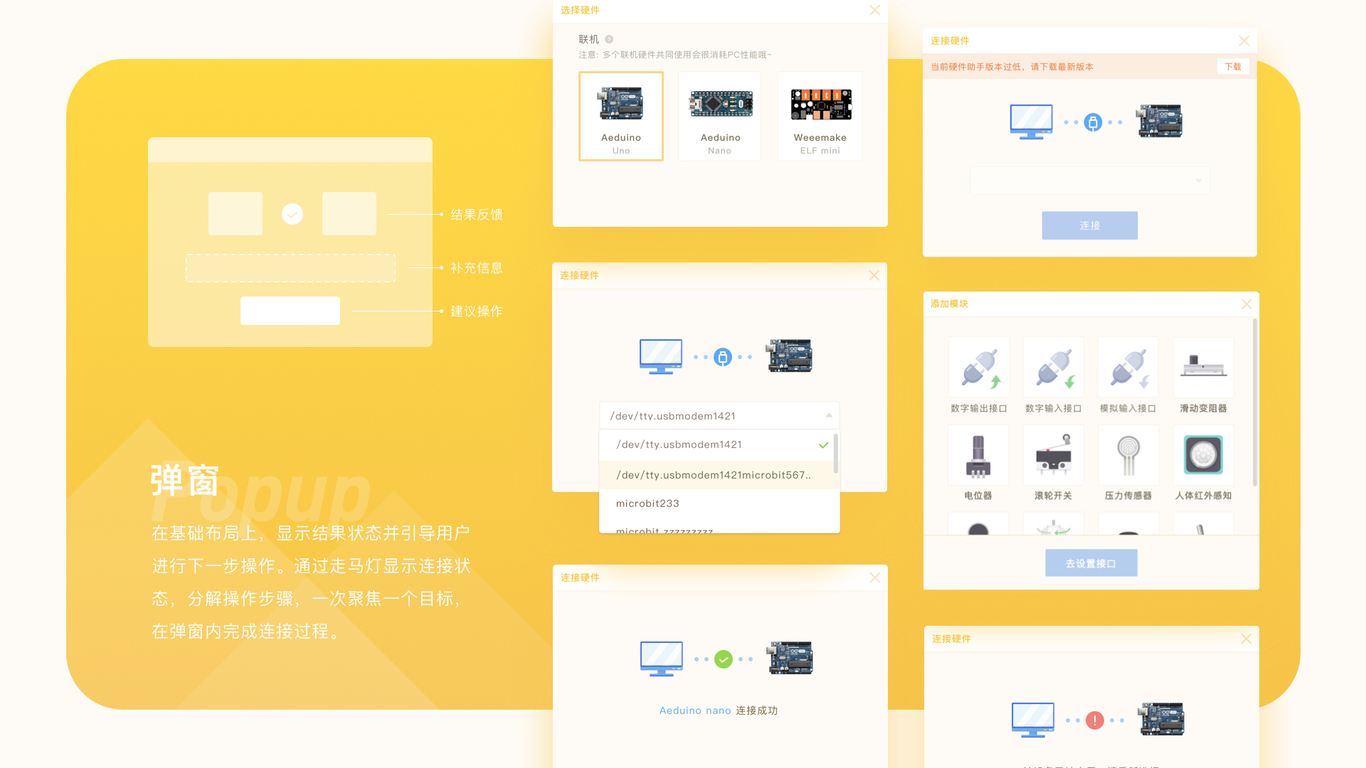Close the 连接硬件 dialog with version warning
This screenshot has width=1366, height=768.
click(x=1244, y=41)
